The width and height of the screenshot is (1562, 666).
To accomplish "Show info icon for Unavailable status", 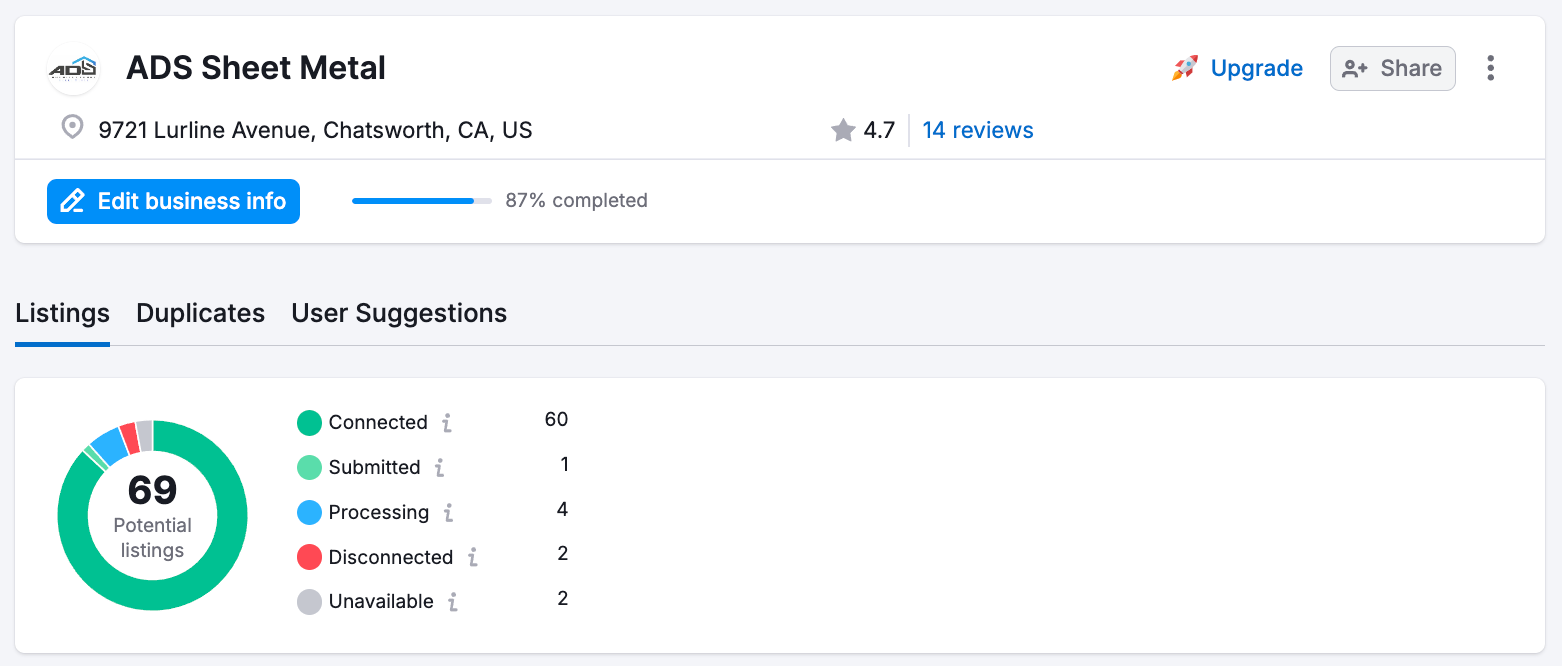I will pyautogui.click(x=453, y=602).
